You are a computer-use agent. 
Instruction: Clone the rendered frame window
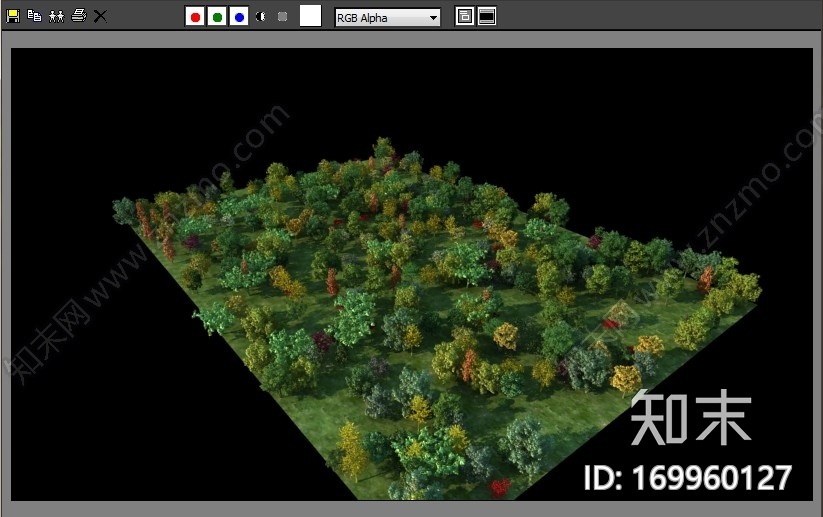tap(57, 16)
